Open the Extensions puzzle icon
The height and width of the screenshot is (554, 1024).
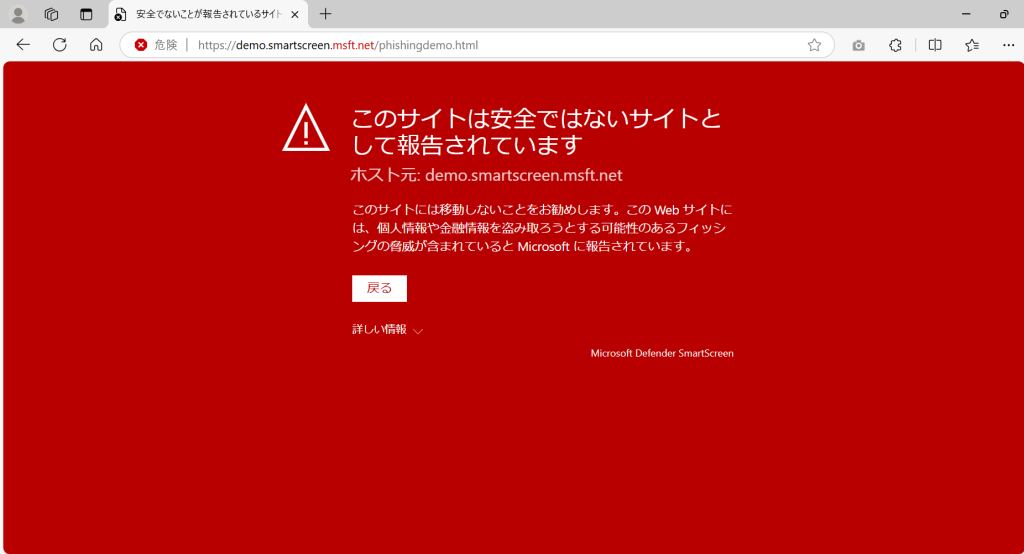tap(896, 45)
